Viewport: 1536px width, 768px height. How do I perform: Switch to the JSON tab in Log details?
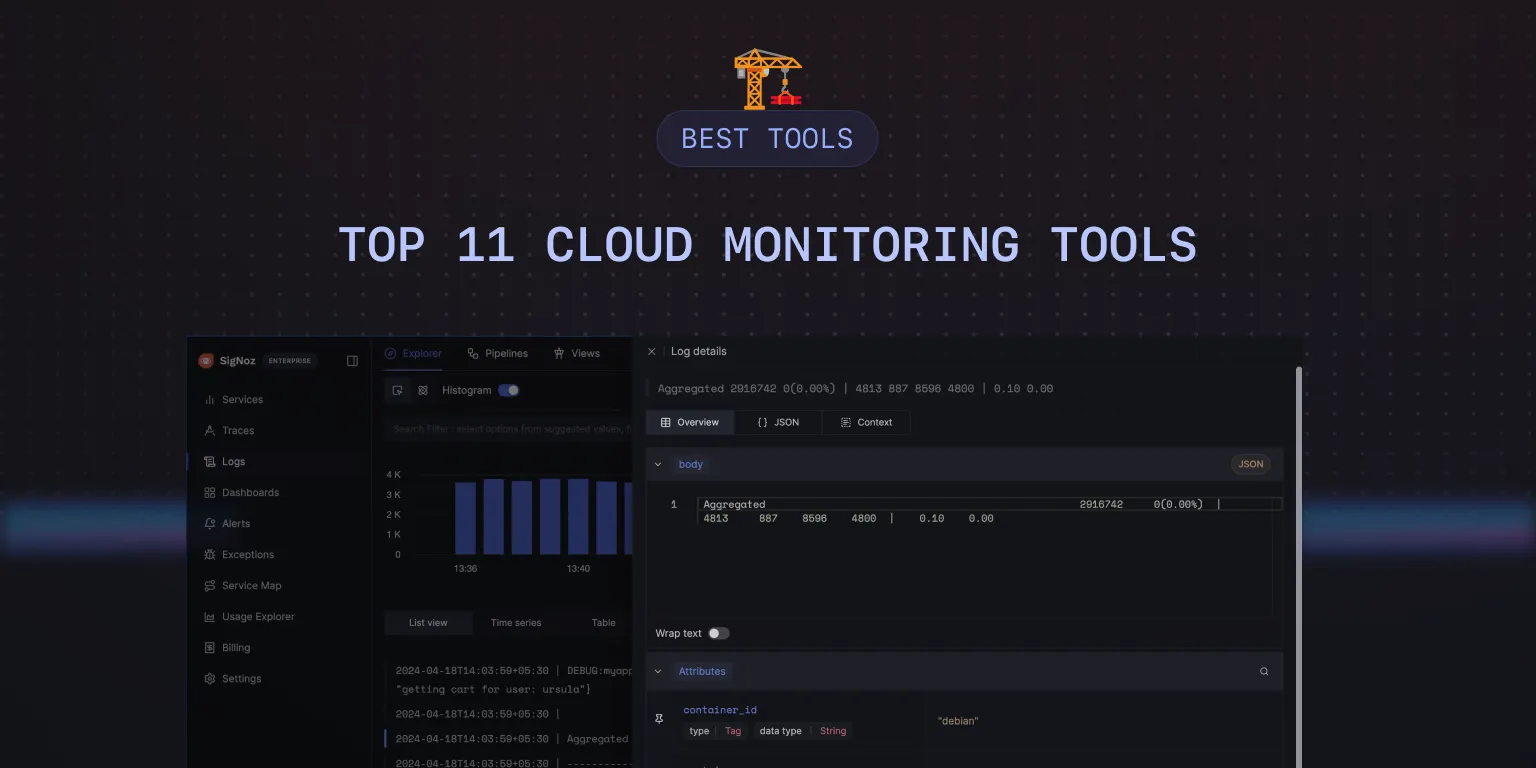778,423
